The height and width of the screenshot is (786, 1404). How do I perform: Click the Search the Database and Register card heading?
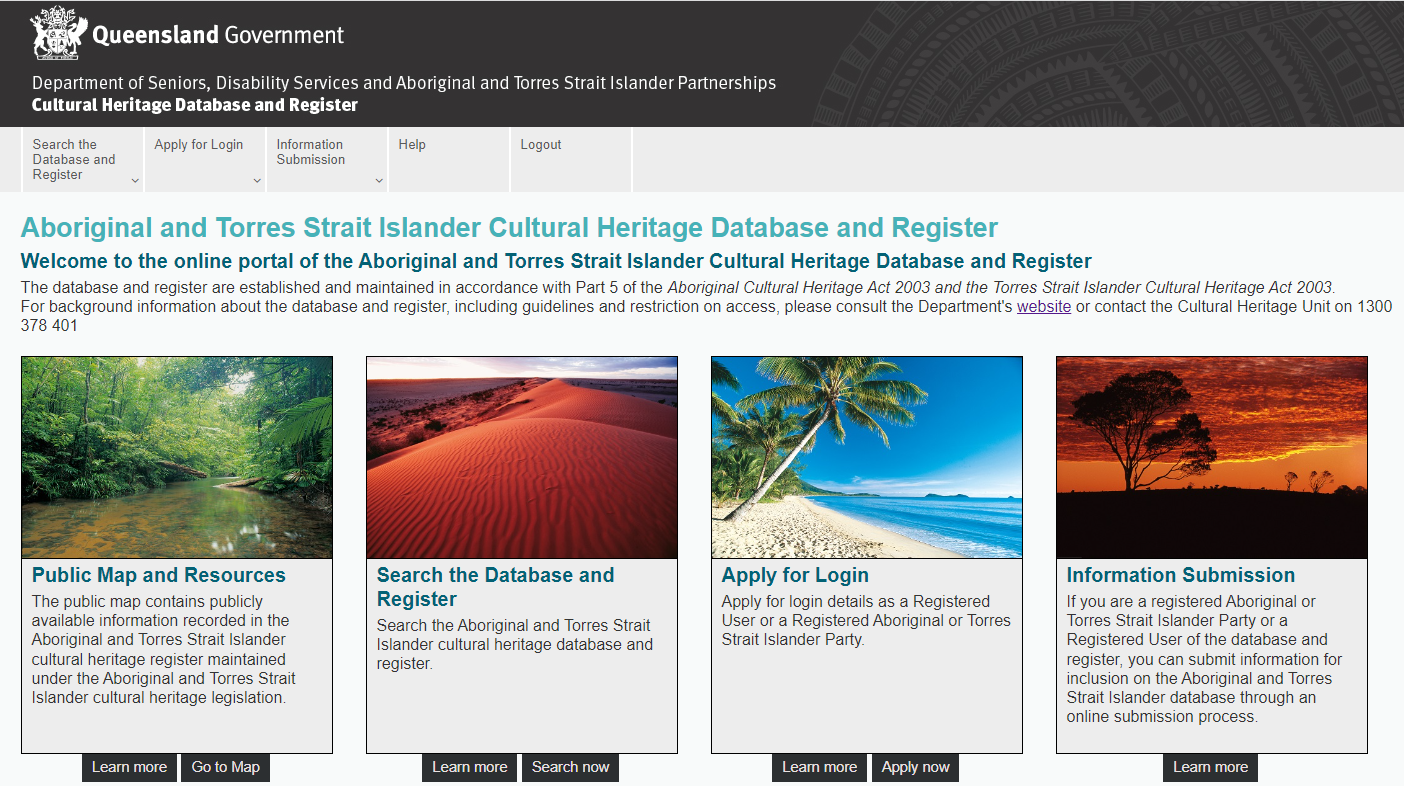pyautogui.click(x=496, y=587)
